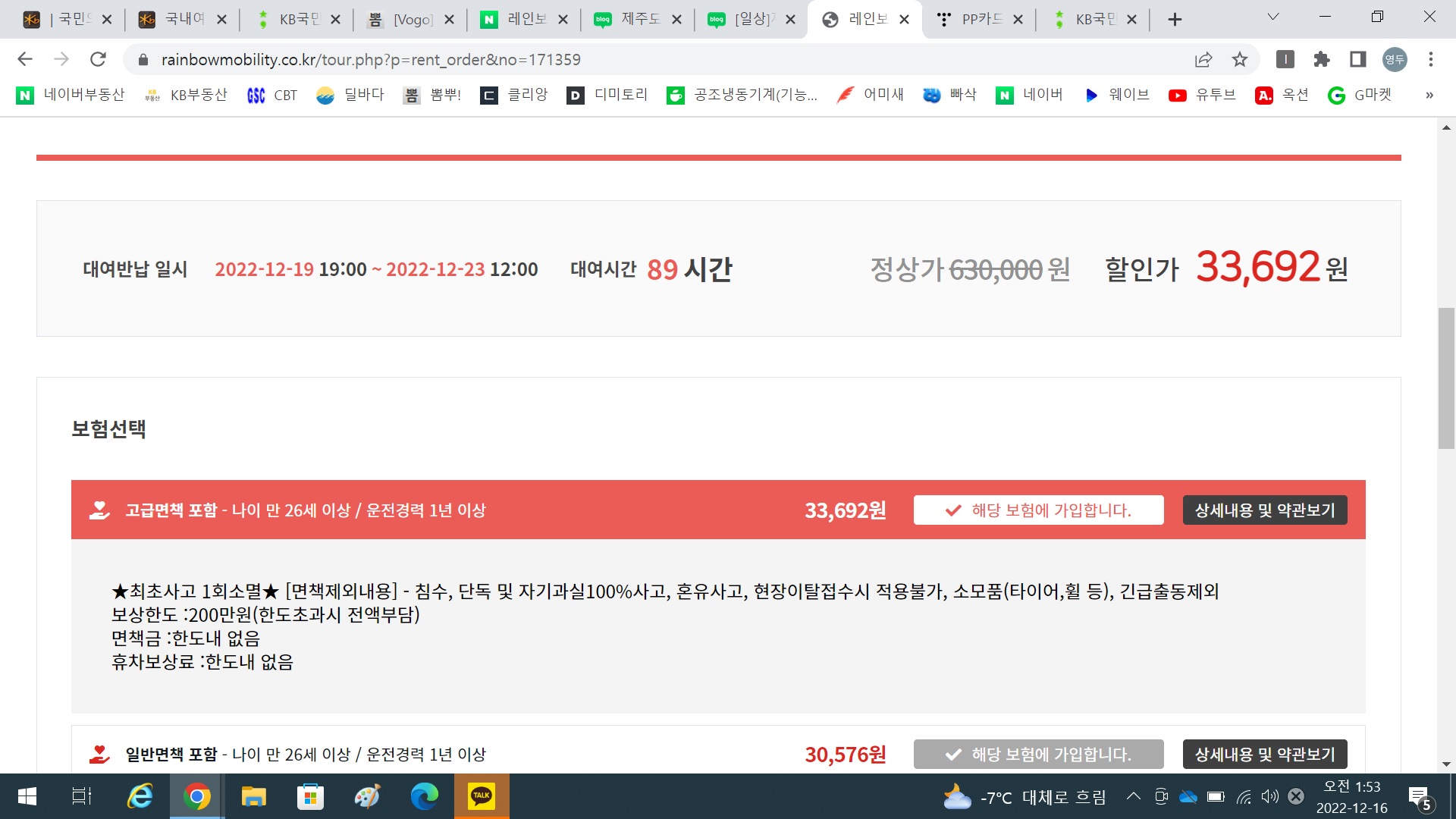Show hidden system tray icons
This screenshot has height=819, width=1456.
(x=1133, y=796)
